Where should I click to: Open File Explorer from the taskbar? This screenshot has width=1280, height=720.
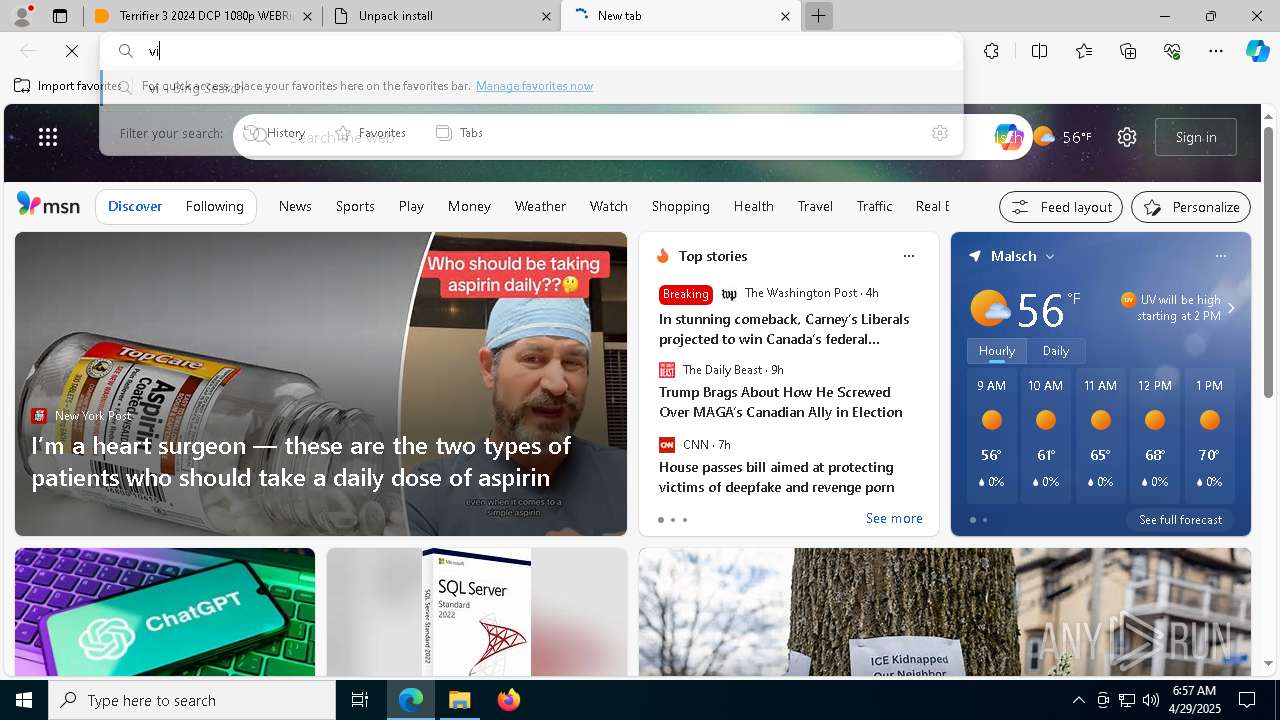(x=459, y=700)
